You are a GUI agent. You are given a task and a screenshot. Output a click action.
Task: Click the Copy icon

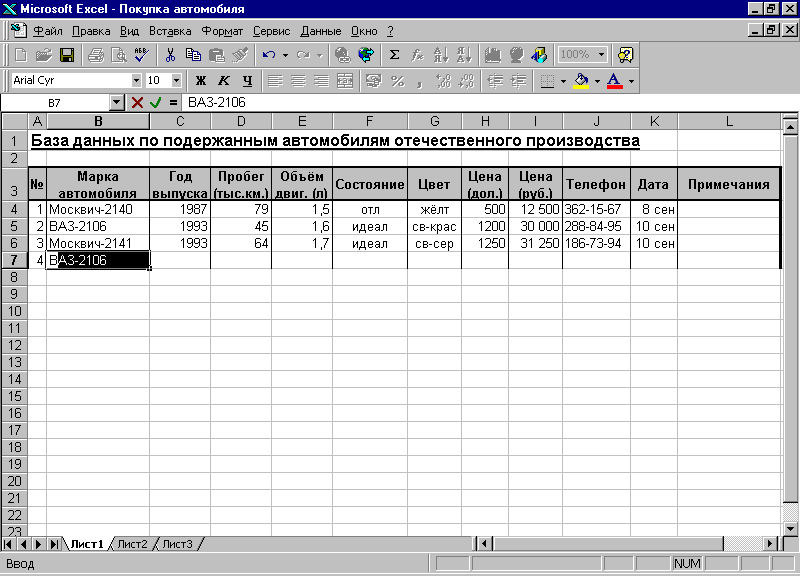click(x=193, y=55)
